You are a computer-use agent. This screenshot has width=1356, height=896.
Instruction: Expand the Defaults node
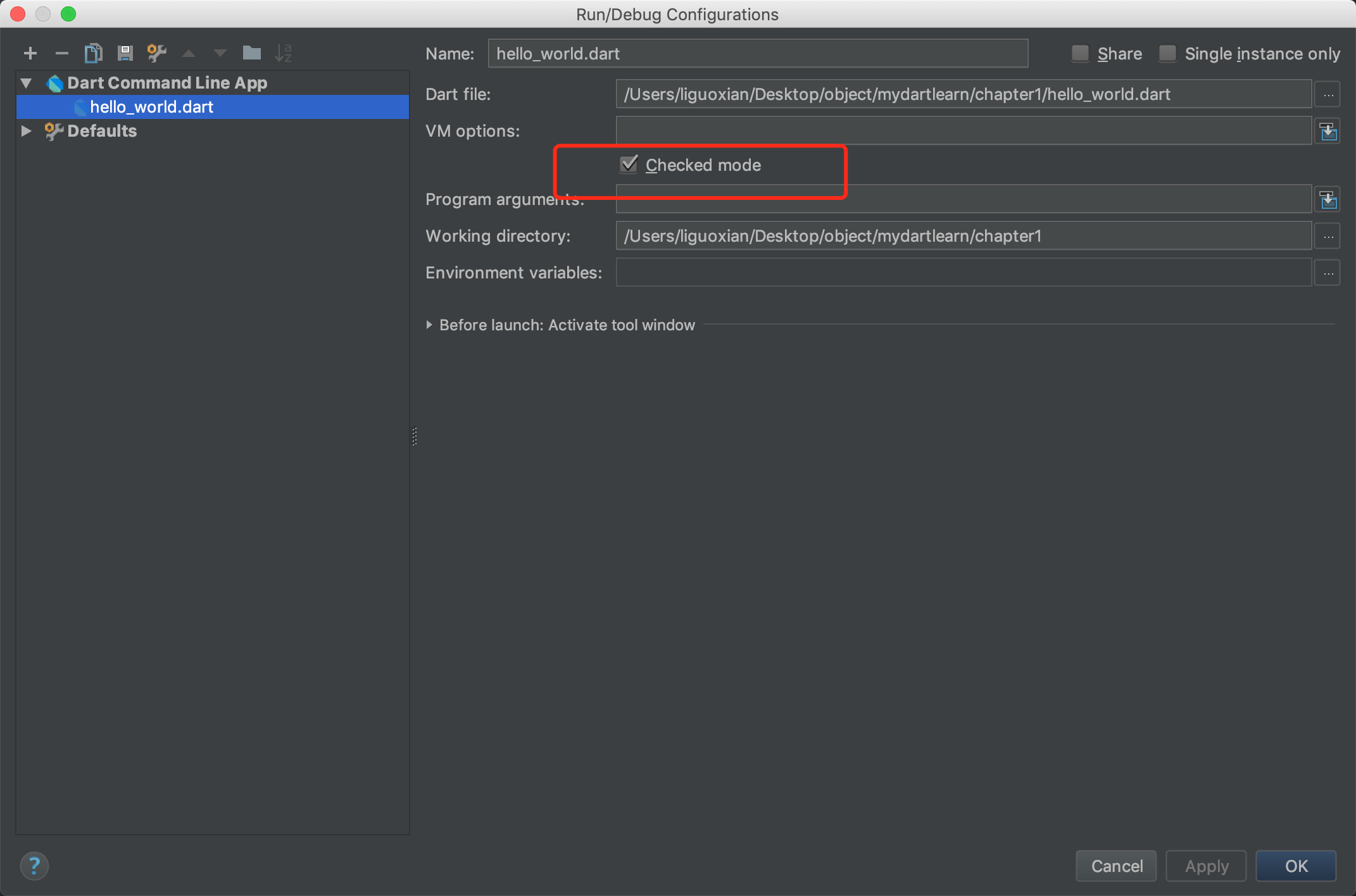point(27,131)
